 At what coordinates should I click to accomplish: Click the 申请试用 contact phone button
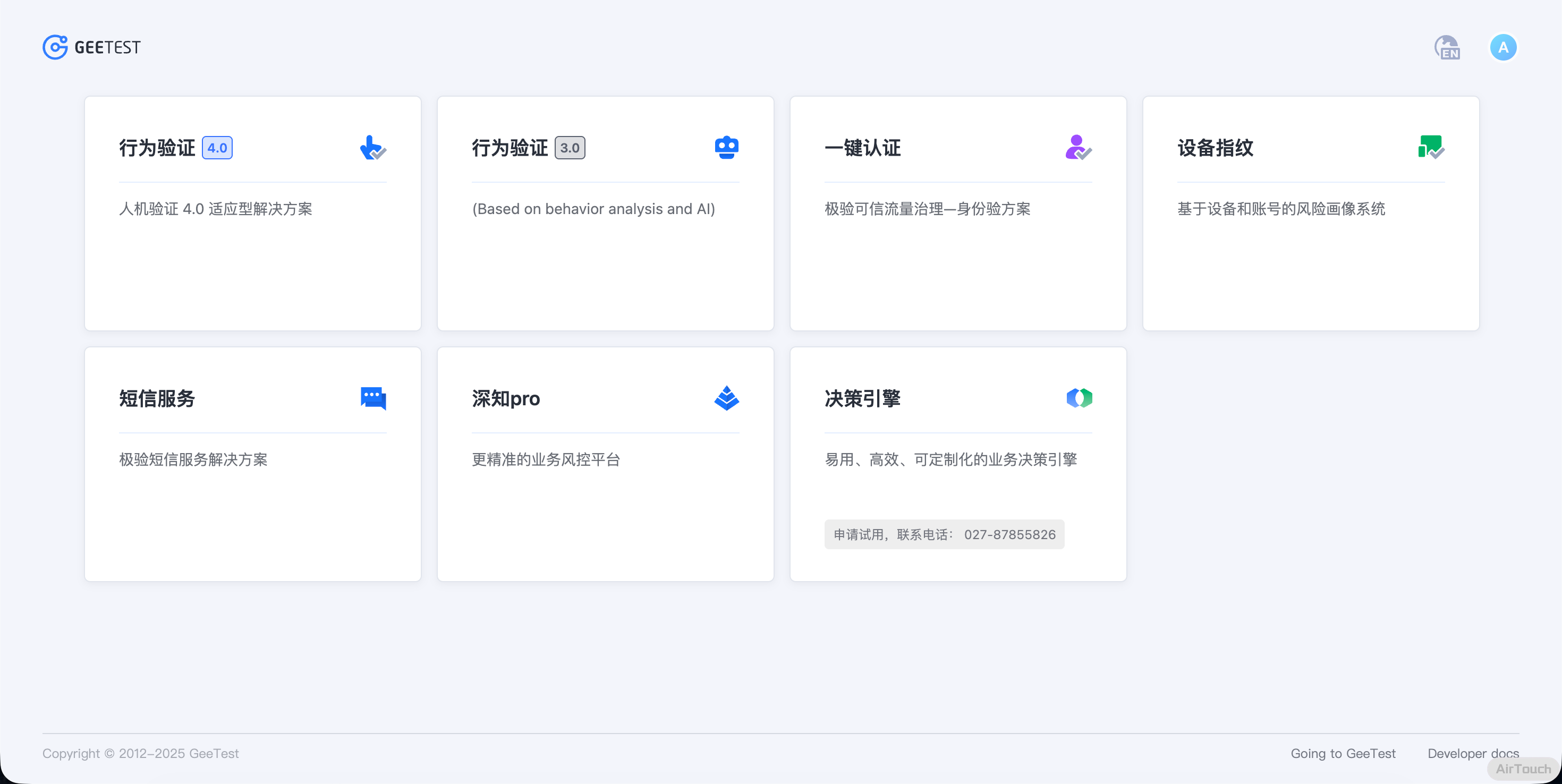coord(944,534)
